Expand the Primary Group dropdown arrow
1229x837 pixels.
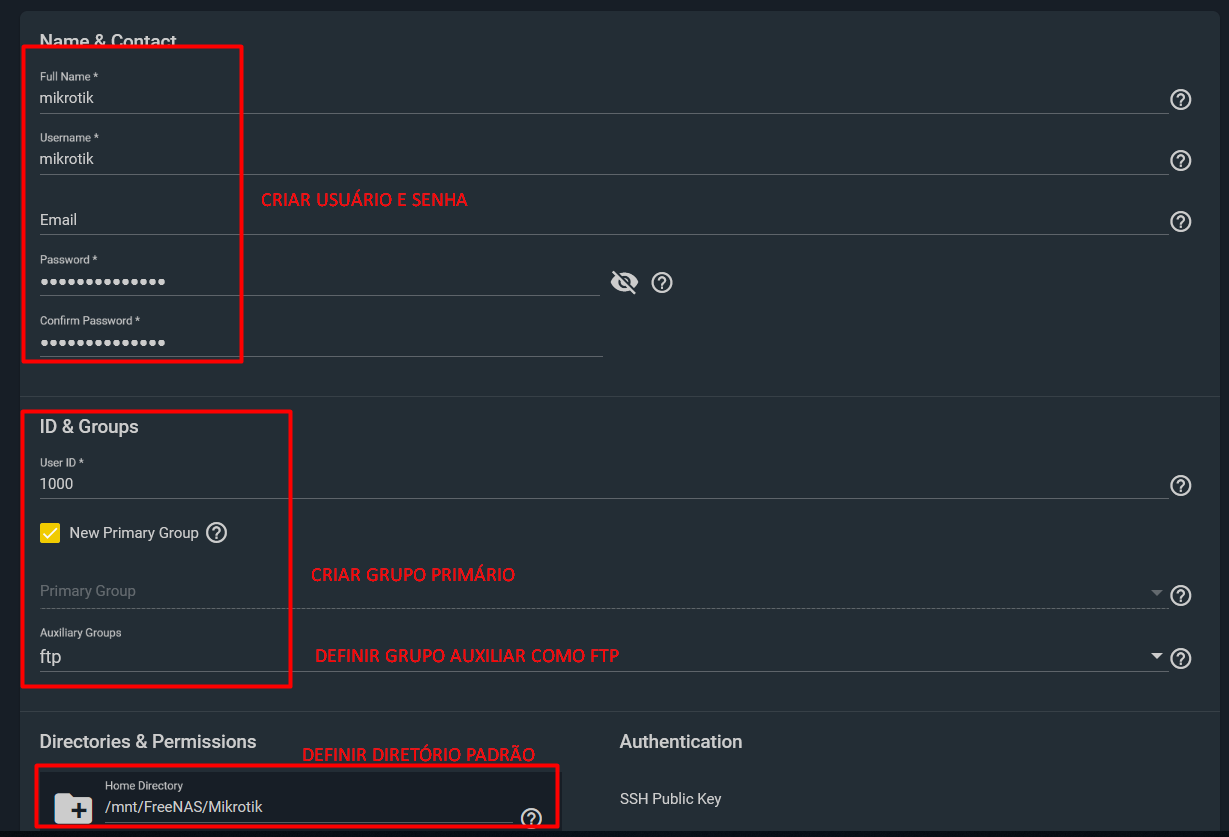point(1157,592)
